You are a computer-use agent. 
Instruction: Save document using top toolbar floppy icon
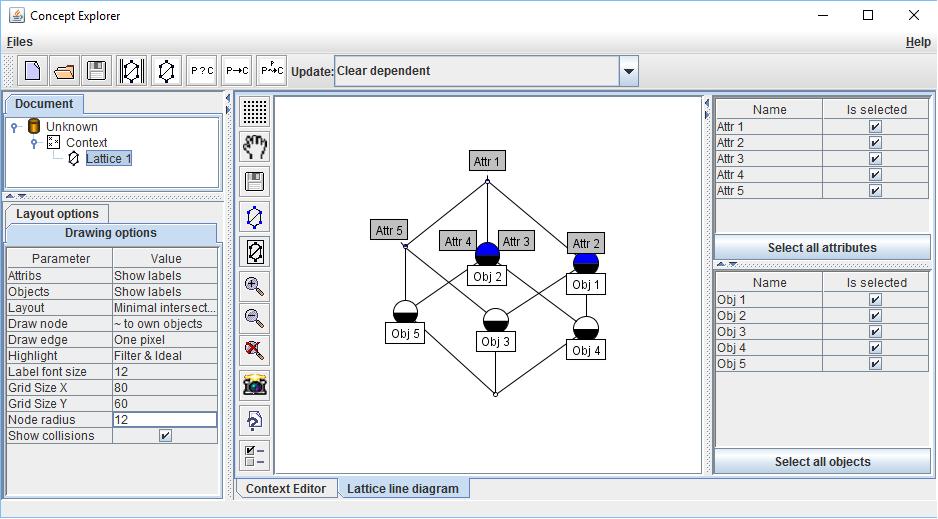[x=96, y=71]
